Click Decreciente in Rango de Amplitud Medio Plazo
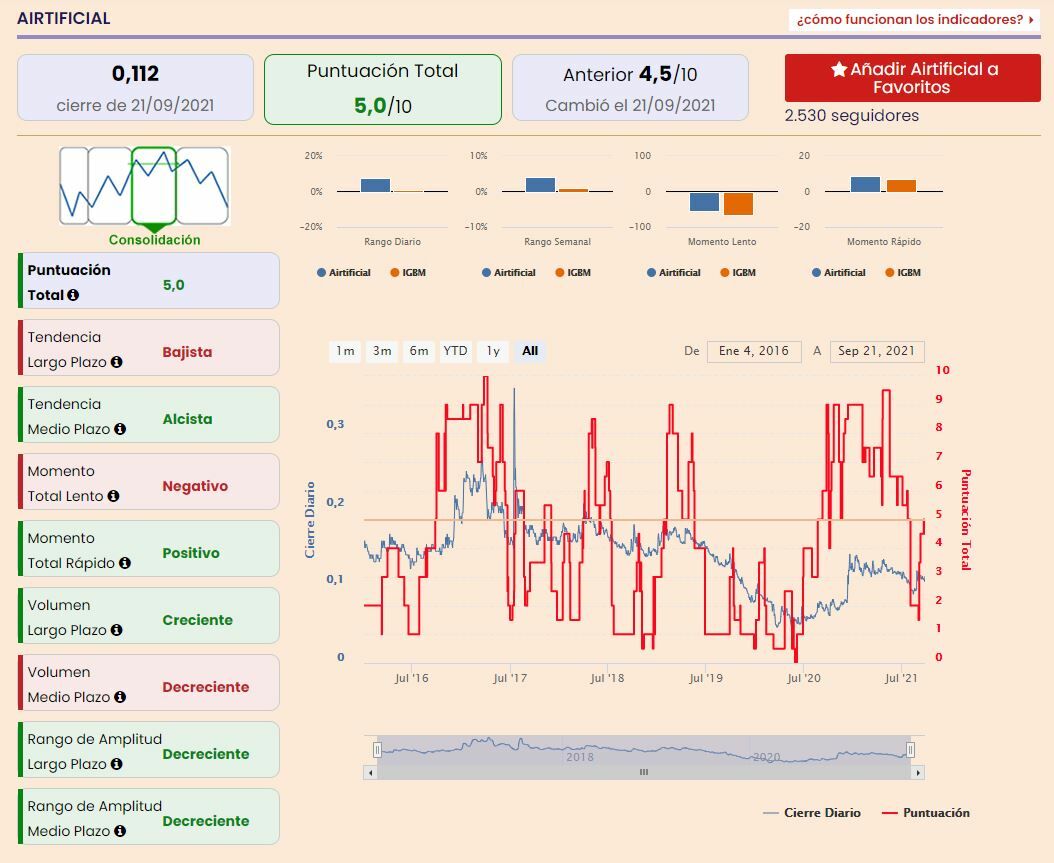Image resolution: width=1054 pixels, height=863 pixels. 206,821
